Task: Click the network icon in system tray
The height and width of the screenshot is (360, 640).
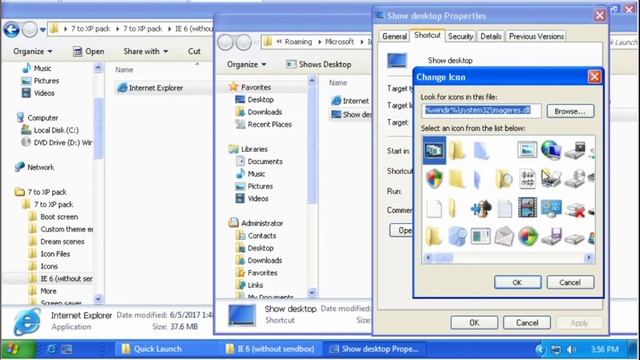Action: pos(556,349)
